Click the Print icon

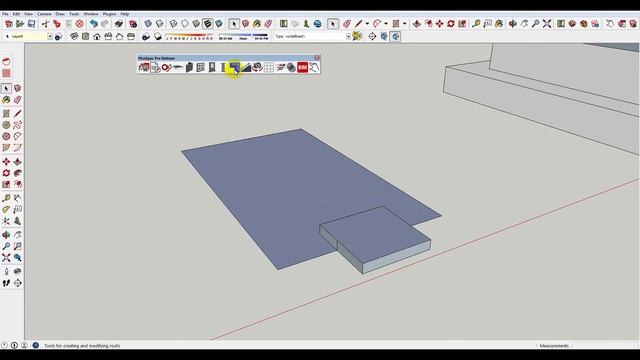[119, 24]
